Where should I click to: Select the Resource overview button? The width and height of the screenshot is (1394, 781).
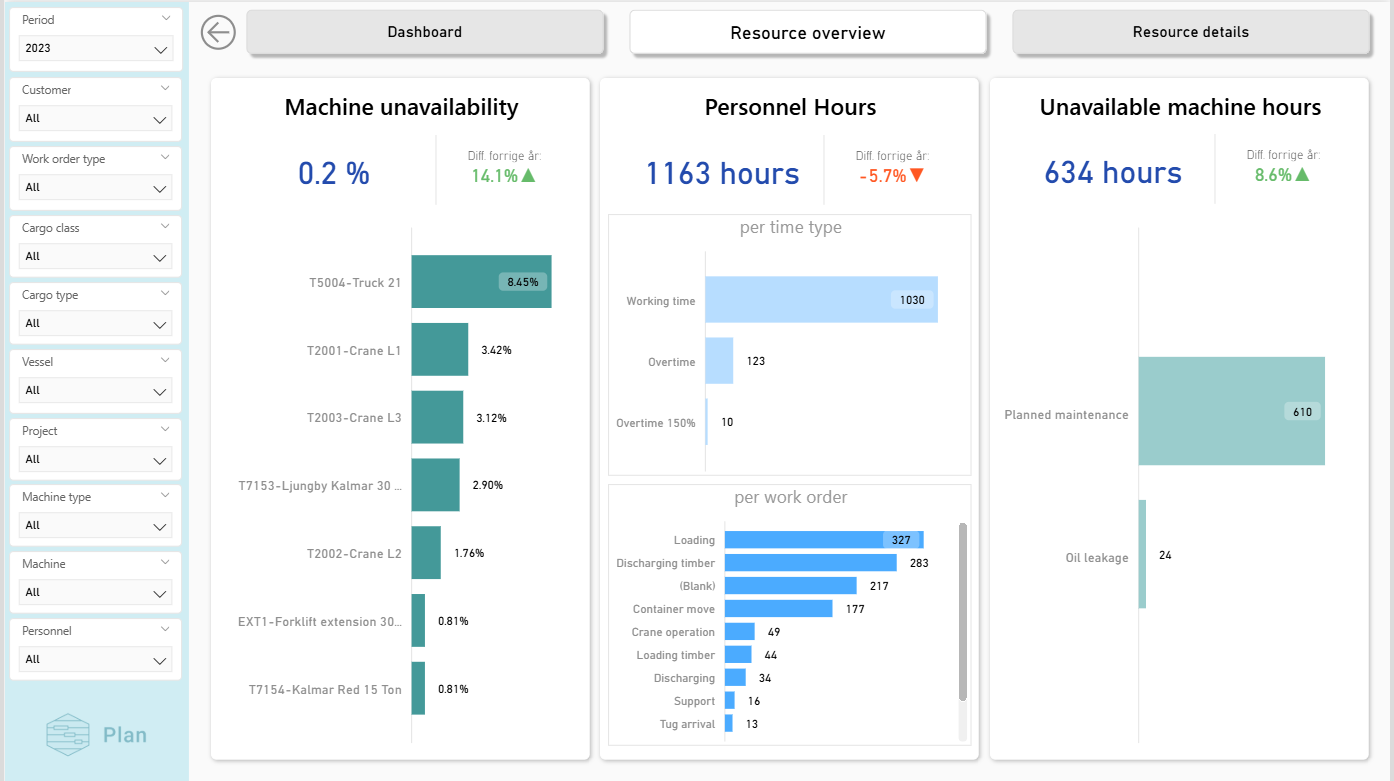[x=807, y=33]
